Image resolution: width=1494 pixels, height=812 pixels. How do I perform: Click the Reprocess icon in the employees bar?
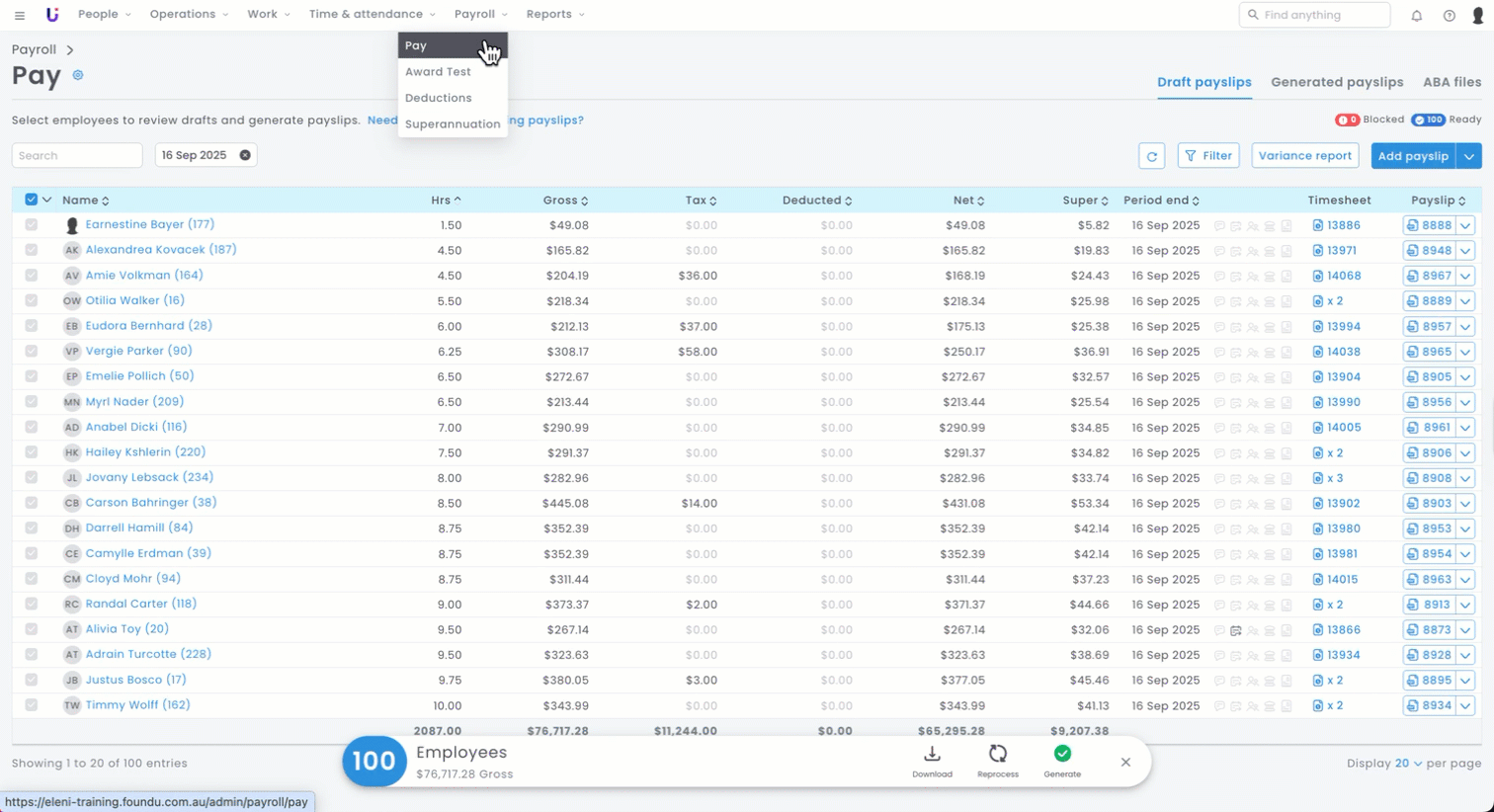coord(997,755)
